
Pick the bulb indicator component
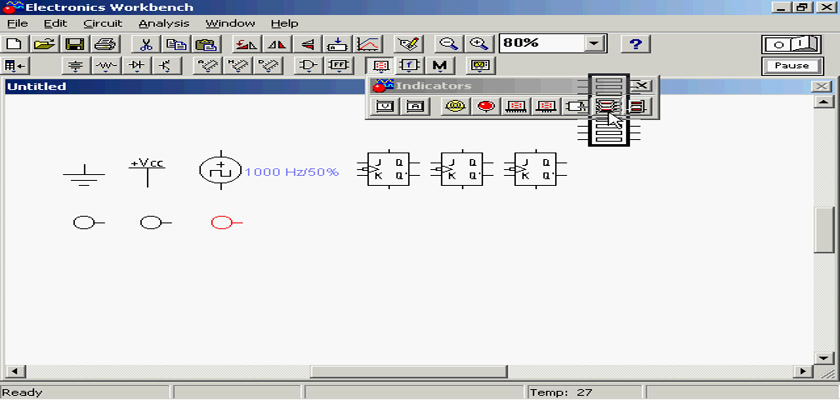(456, 106)
